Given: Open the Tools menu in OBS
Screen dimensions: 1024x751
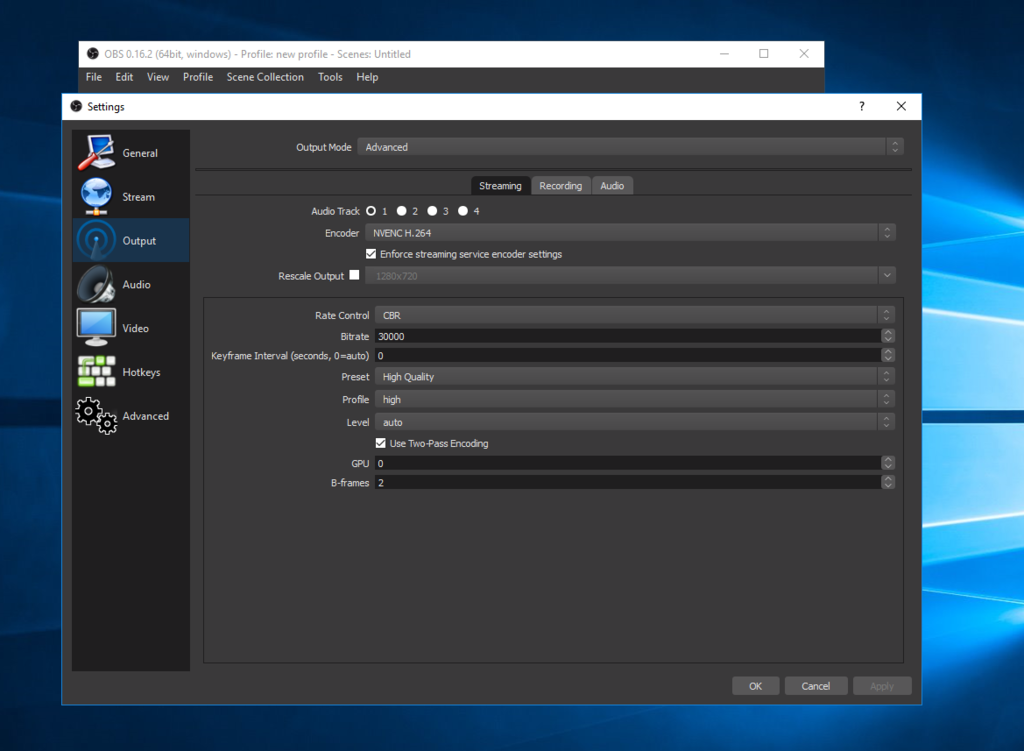Looking at the screenshot, I should [330, 77].
